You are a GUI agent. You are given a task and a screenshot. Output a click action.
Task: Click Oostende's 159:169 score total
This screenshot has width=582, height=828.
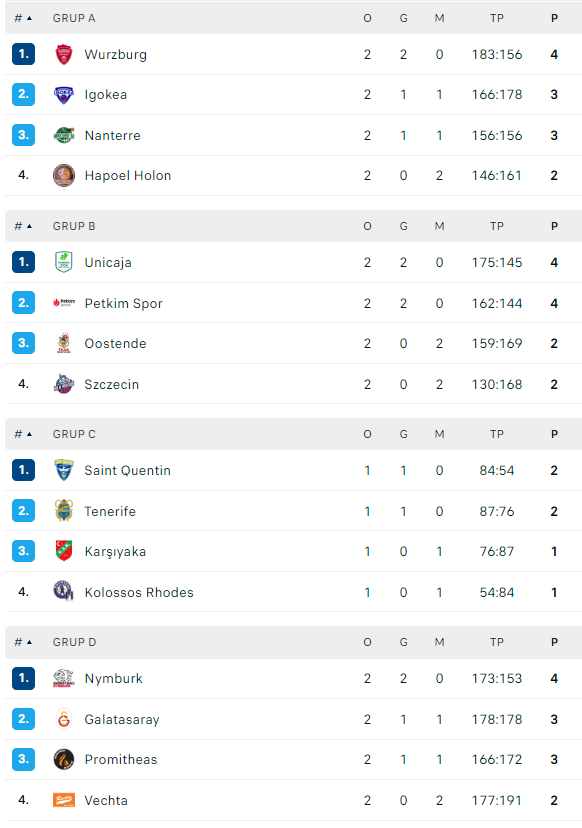(496, 343)
